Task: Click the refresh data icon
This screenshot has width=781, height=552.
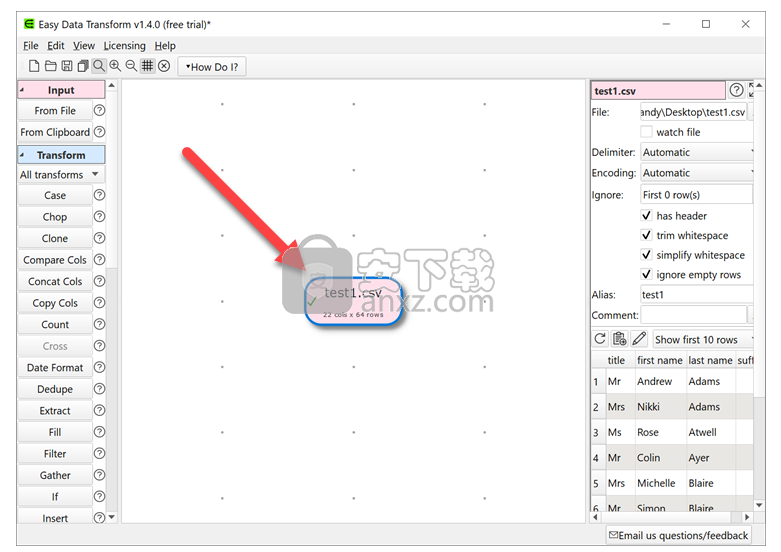Action: coord(600,339)
